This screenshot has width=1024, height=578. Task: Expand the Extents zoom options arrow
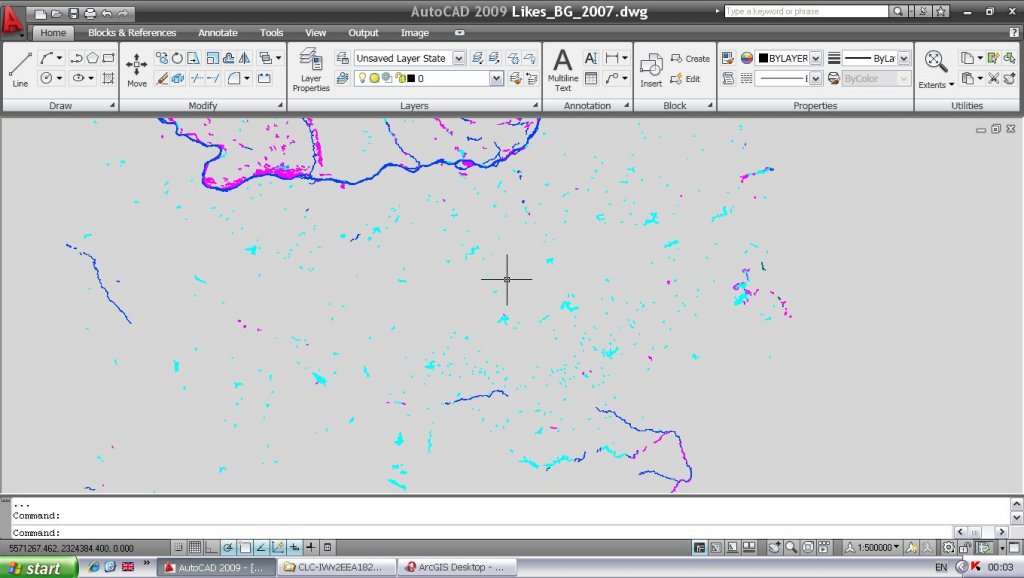pyautogui.click(x=951, y=85)
